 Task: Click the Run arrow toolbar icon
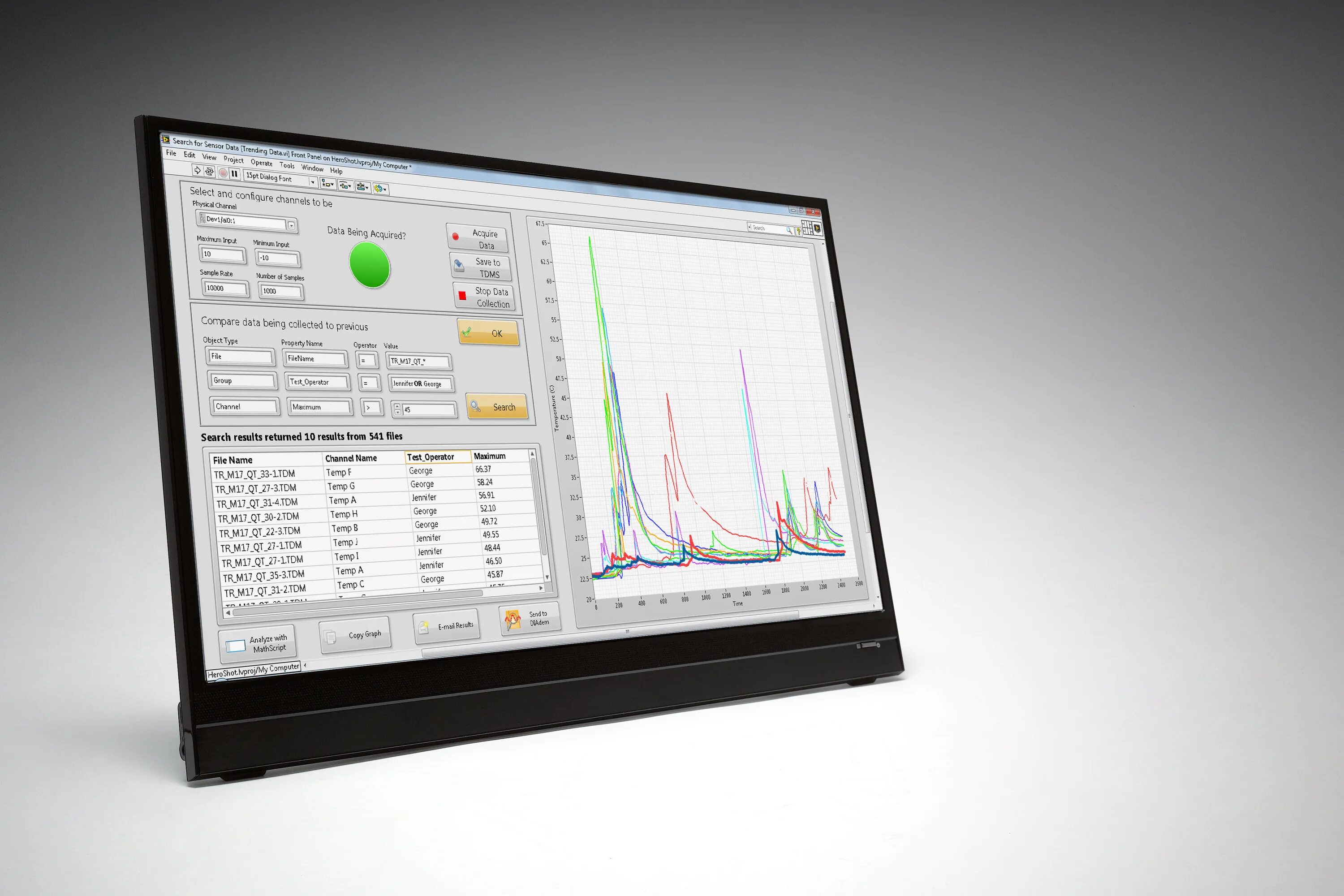(197, 170)
